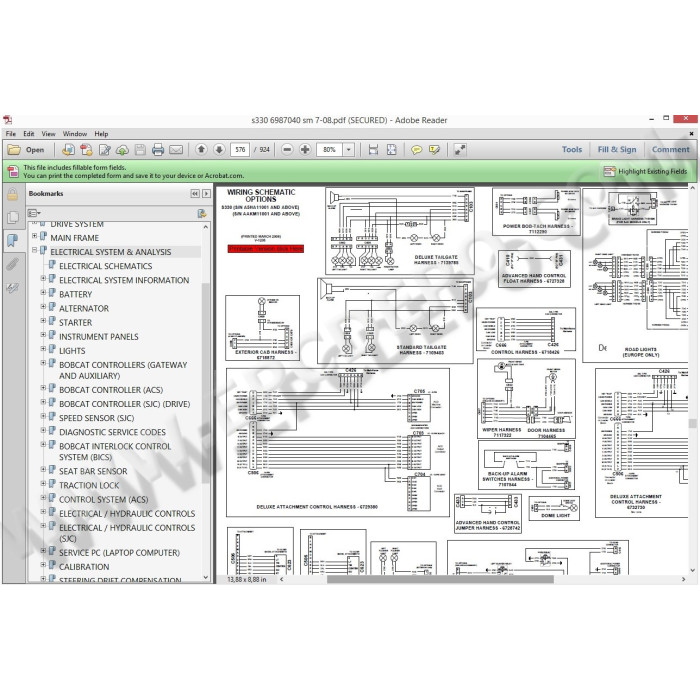Viewport: 700px width, 700px height.
Task: Expand the ALTERNATOR bookmark
Action: [x=43, y=306]
